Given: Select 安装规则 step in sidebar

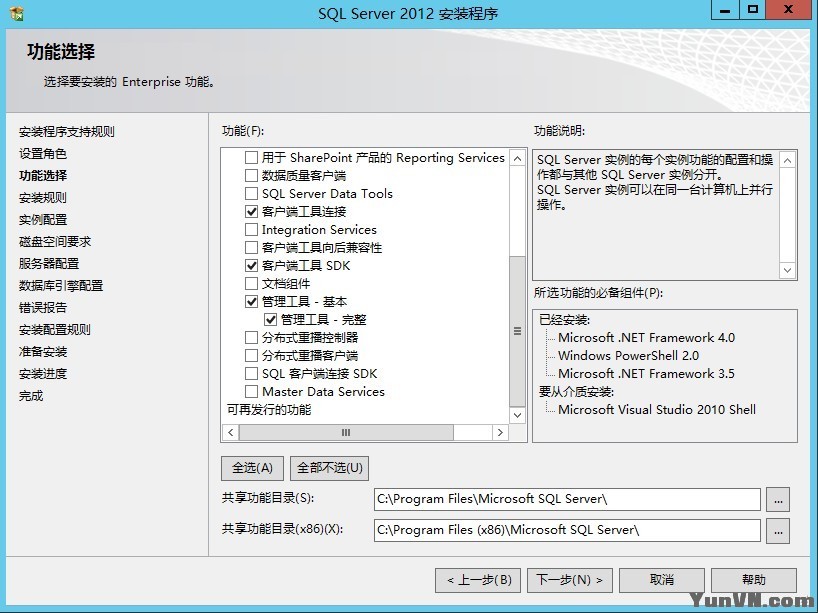Looking at the screenshot, I should (x=43, y=198).
